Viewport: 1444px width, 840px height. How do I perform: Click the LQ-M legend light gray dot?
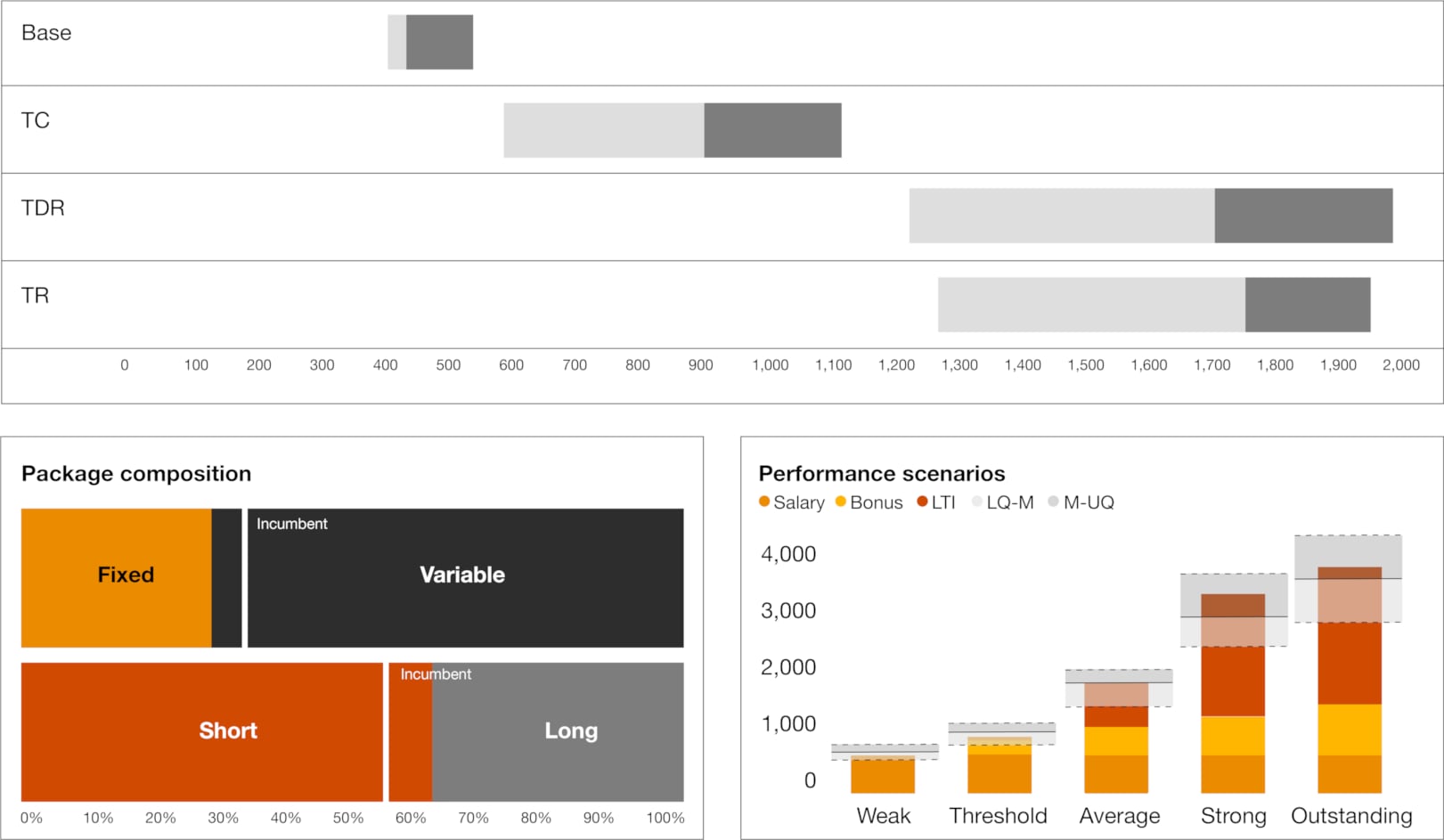point(977,502)
